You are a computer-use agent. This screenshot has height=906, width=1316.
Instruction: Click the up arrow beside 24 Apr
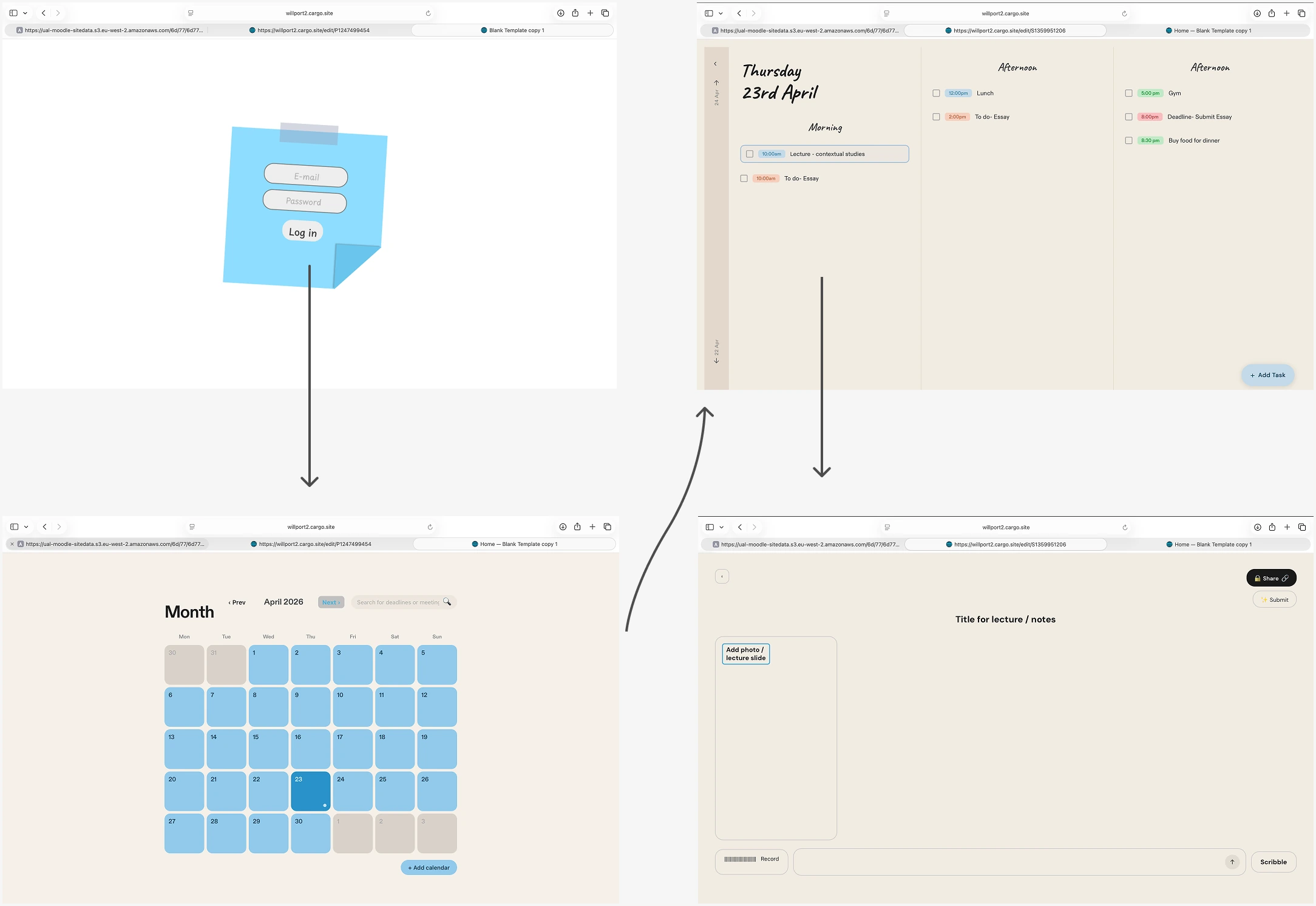click(x=716, y=83)
